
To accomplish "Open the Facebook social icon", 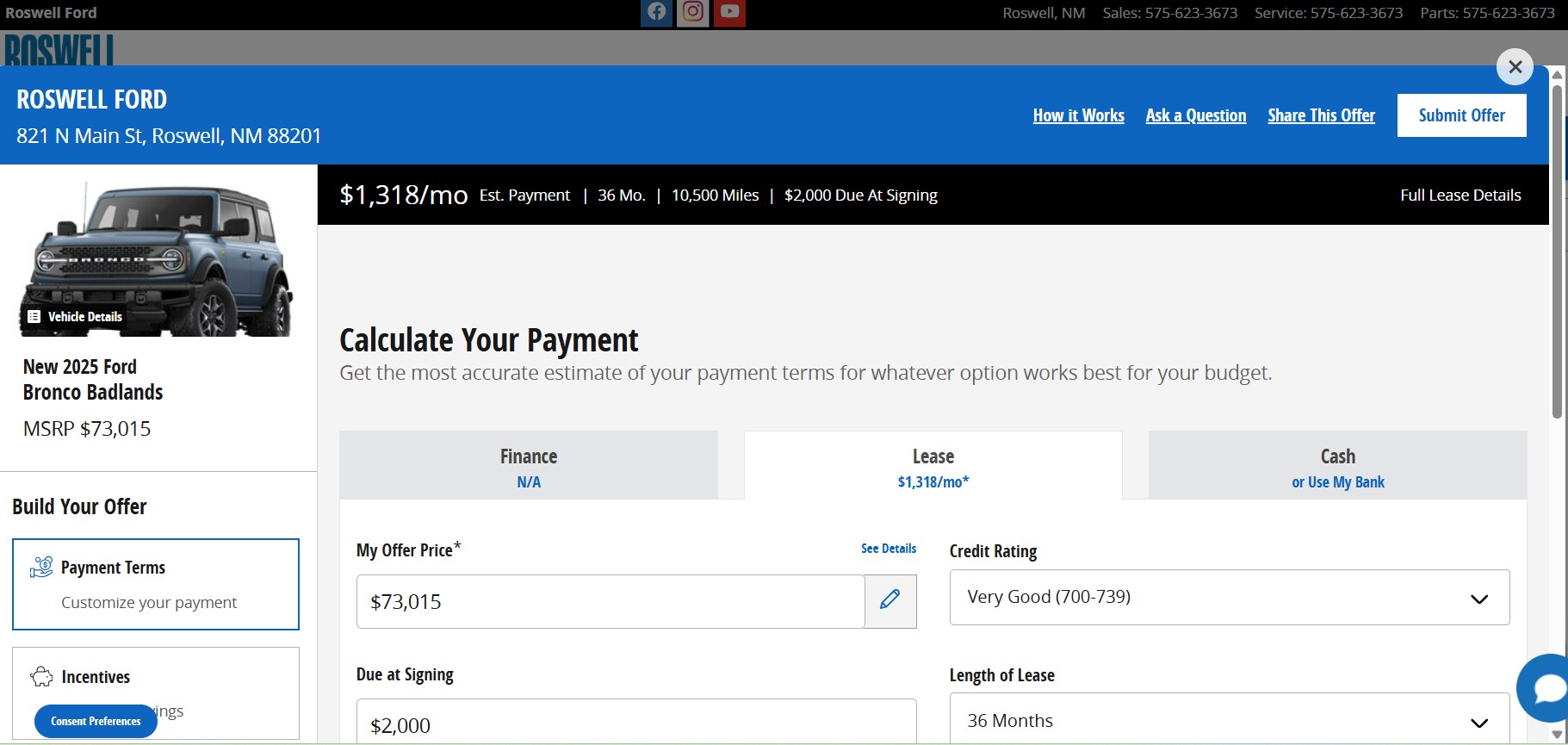I will (x=656, y=12).
